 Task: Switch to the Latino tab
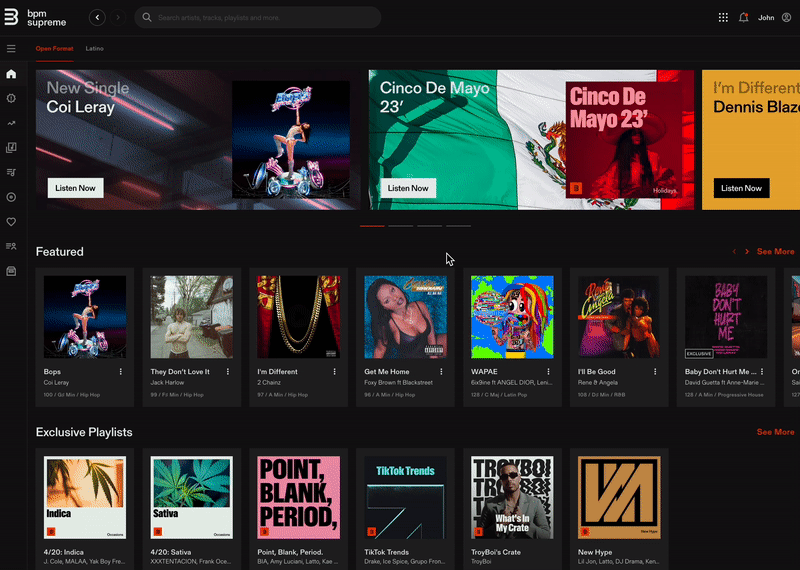click(94, 48)
